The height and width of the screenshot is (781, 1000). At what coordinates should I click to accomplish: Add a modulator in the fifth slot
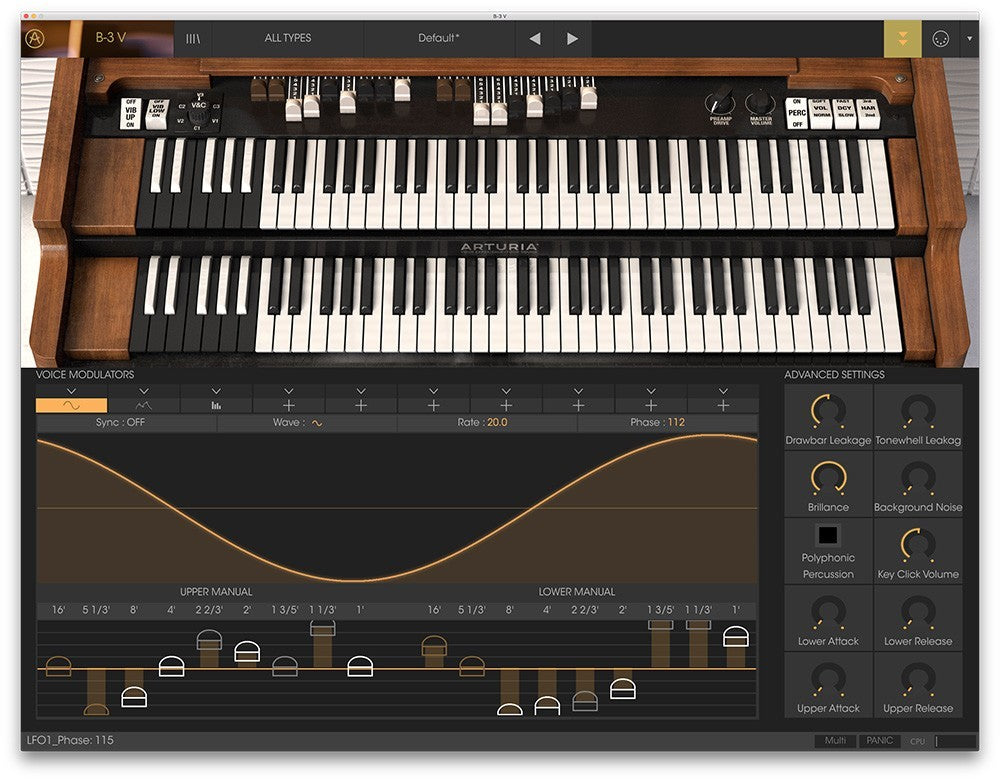(x=361, y=405)
